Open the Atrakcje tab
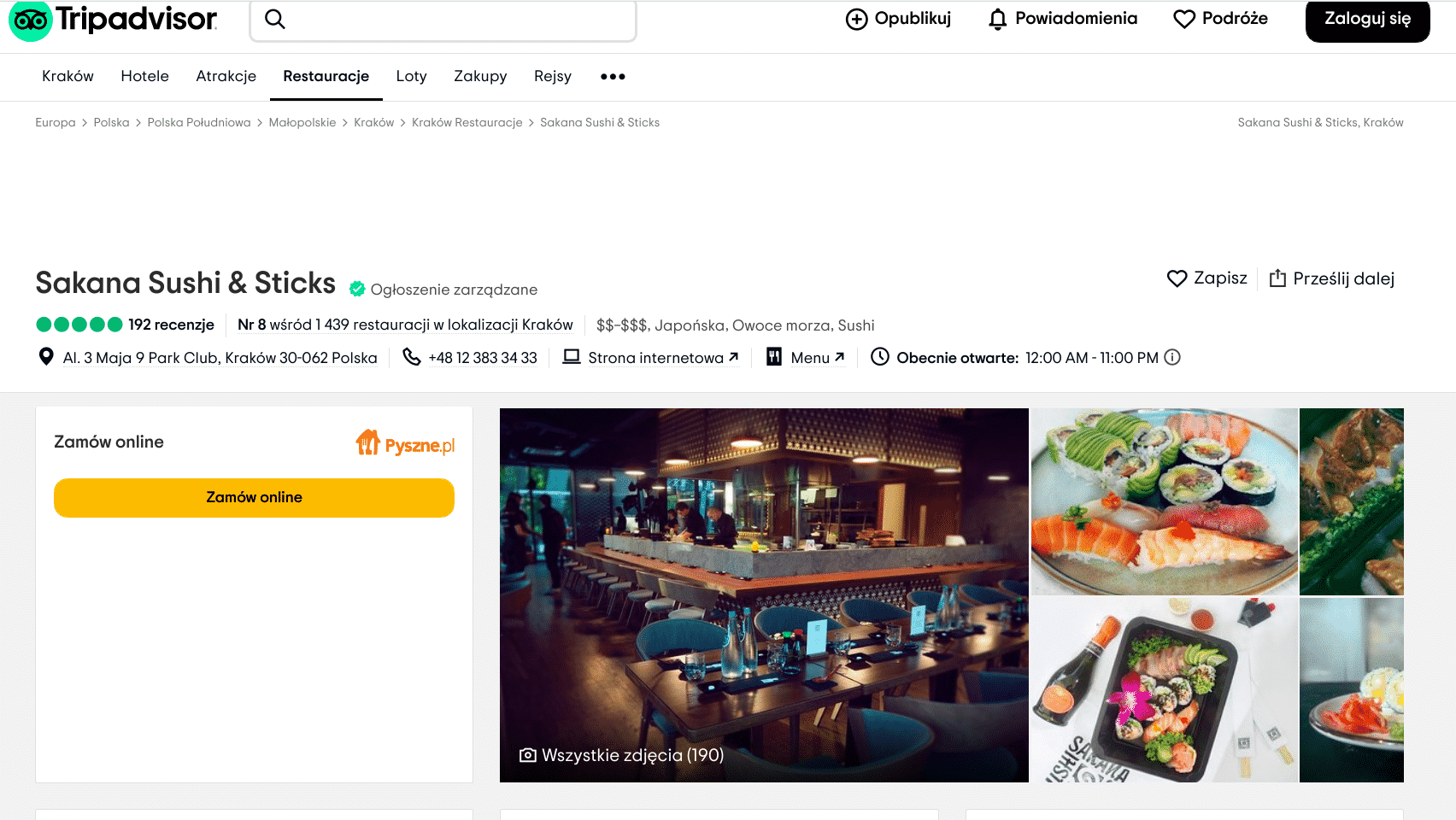 (226, 76)
